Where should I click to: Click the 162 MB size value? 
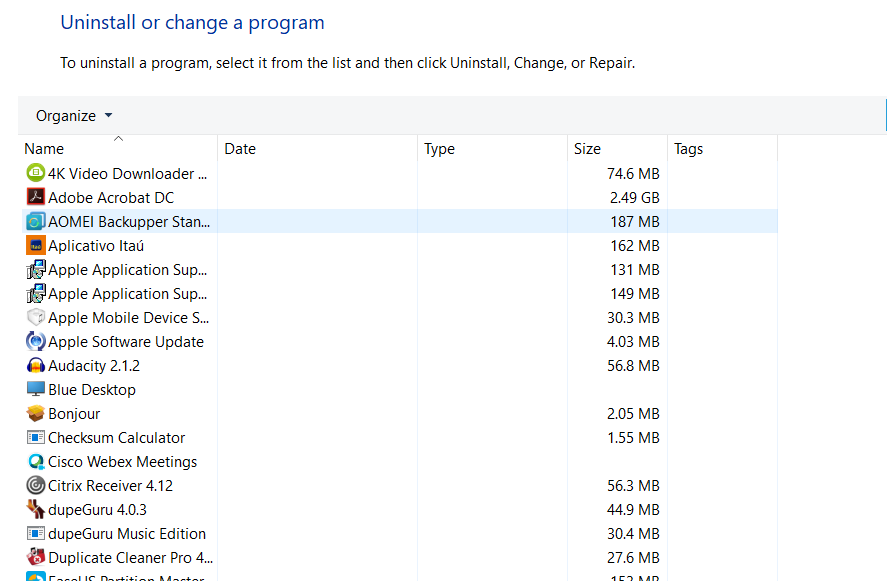coord(635,246)
